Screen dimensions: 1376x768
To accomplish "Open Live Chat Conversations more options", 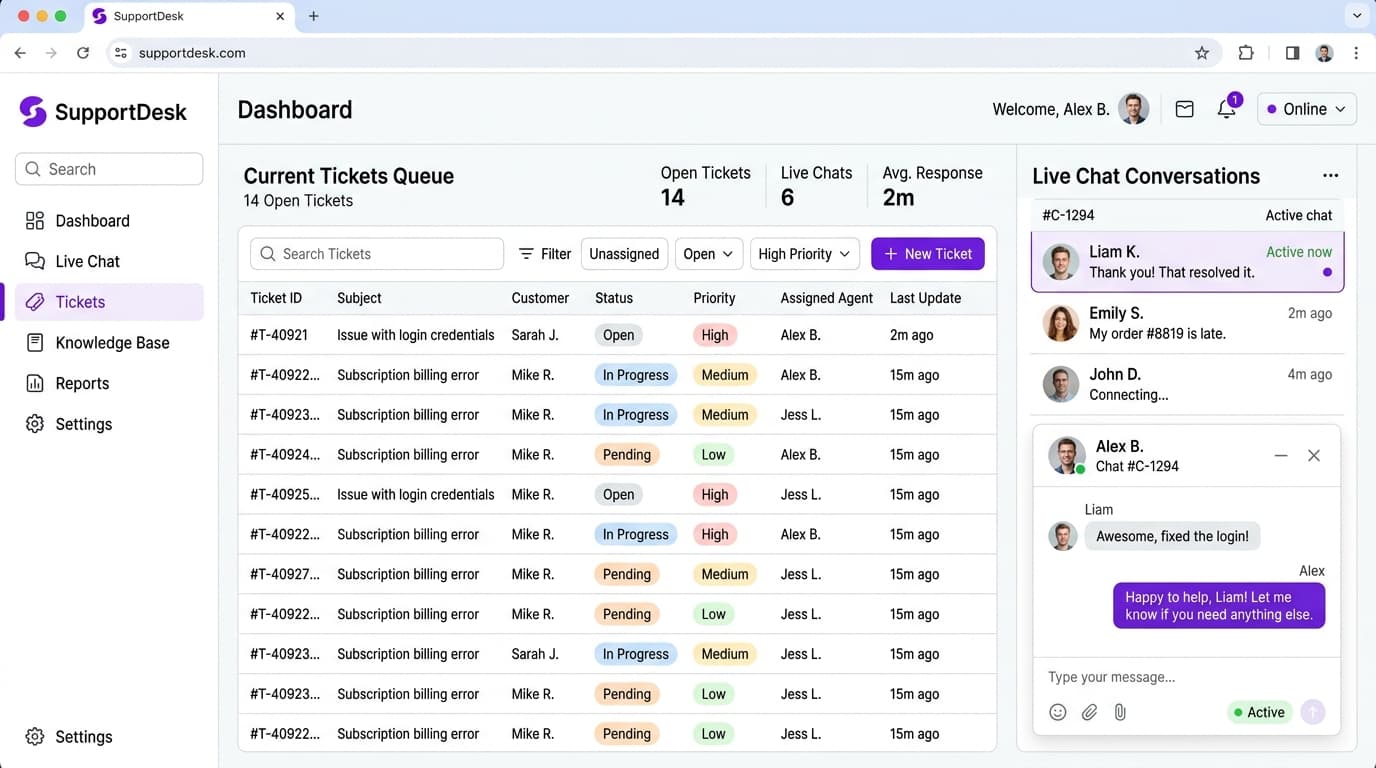I will (x=1330, y=175).
